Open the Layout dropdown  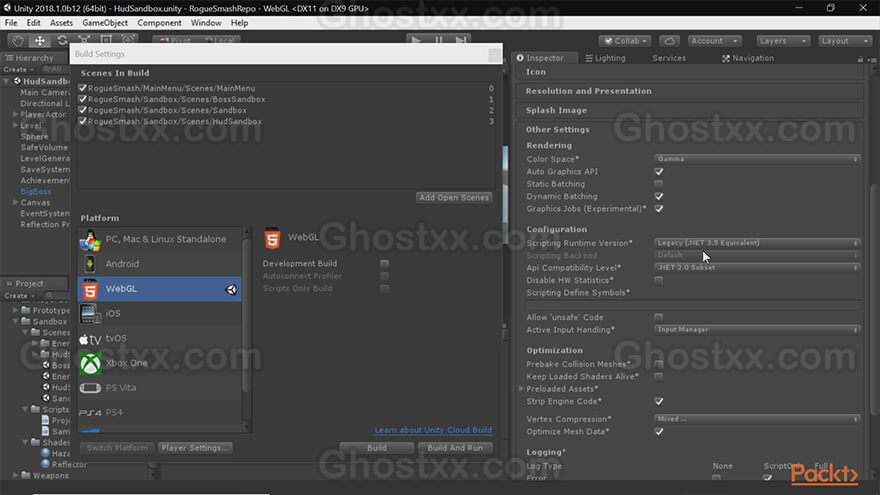click(x=845, y=41)
